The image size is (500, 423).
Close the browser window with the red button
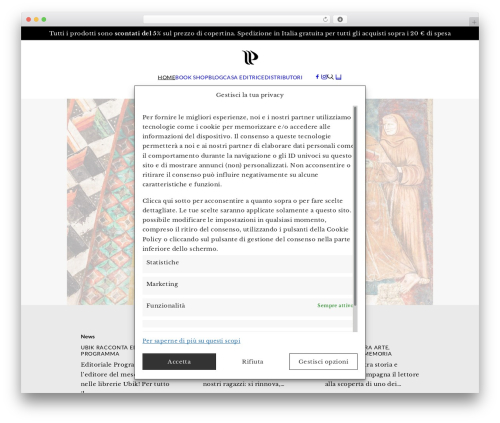[x=29, y=19]
